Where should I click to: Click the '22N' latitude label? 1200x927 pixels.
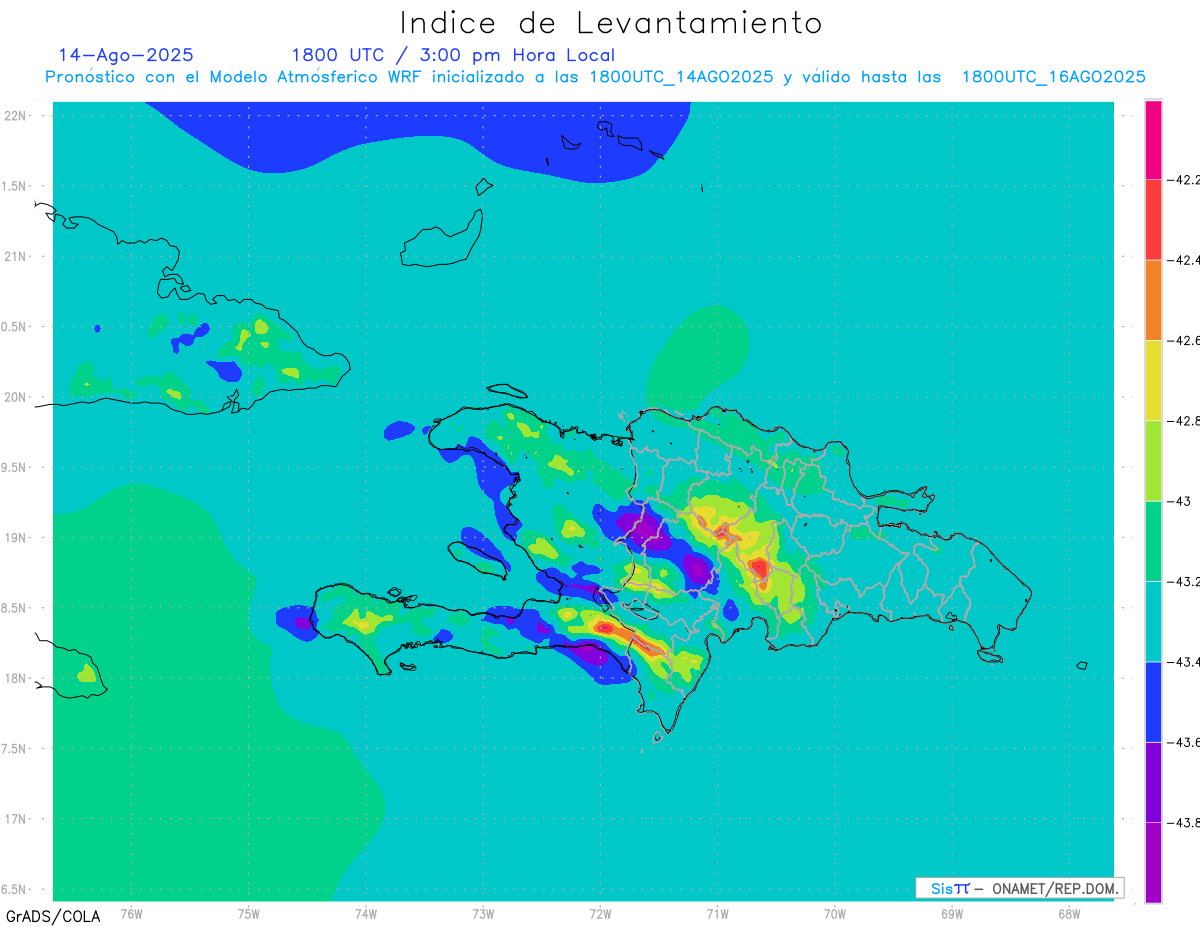[17, 116]
